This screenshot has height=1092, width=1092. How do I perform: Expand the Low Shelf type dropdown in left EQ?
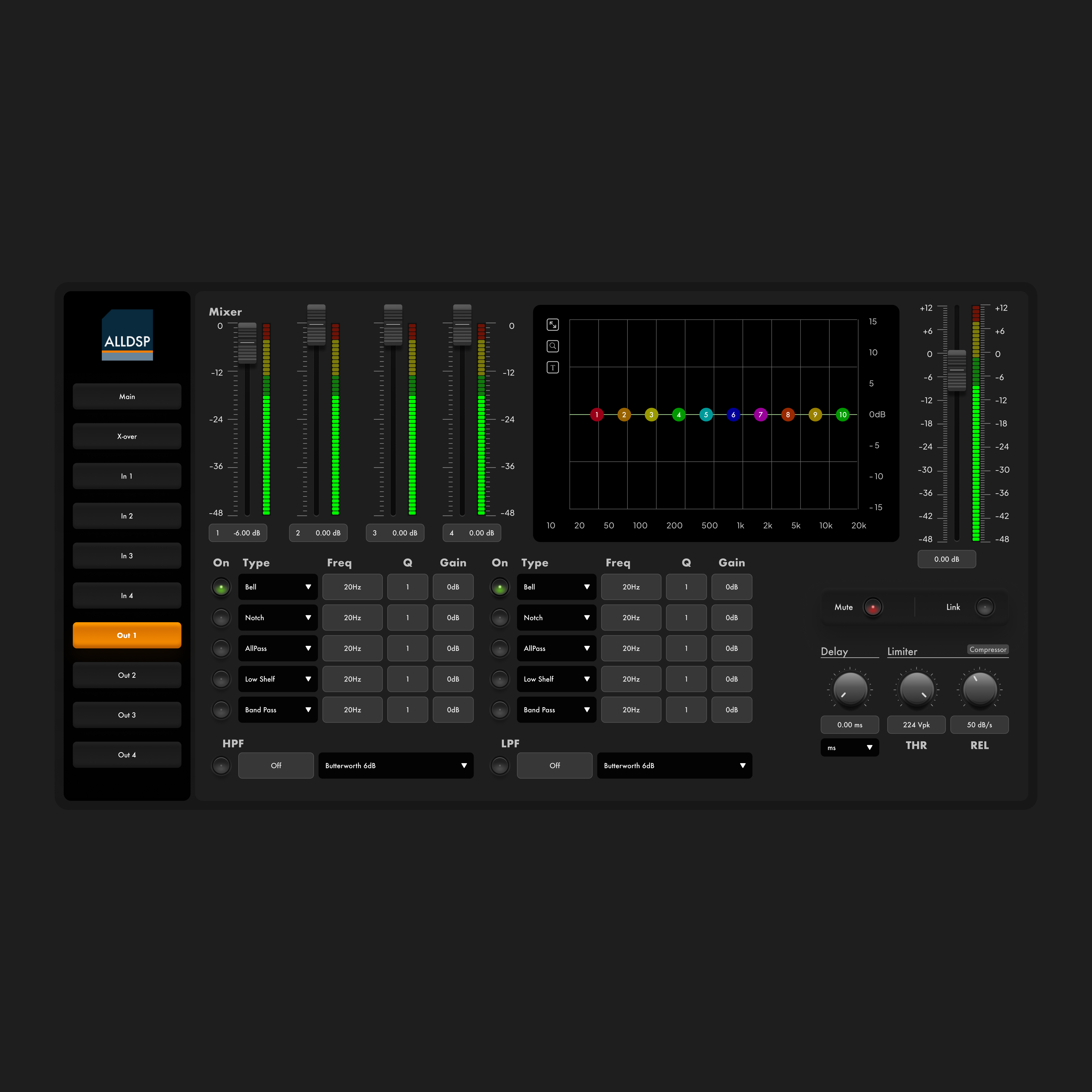(278, 679)
